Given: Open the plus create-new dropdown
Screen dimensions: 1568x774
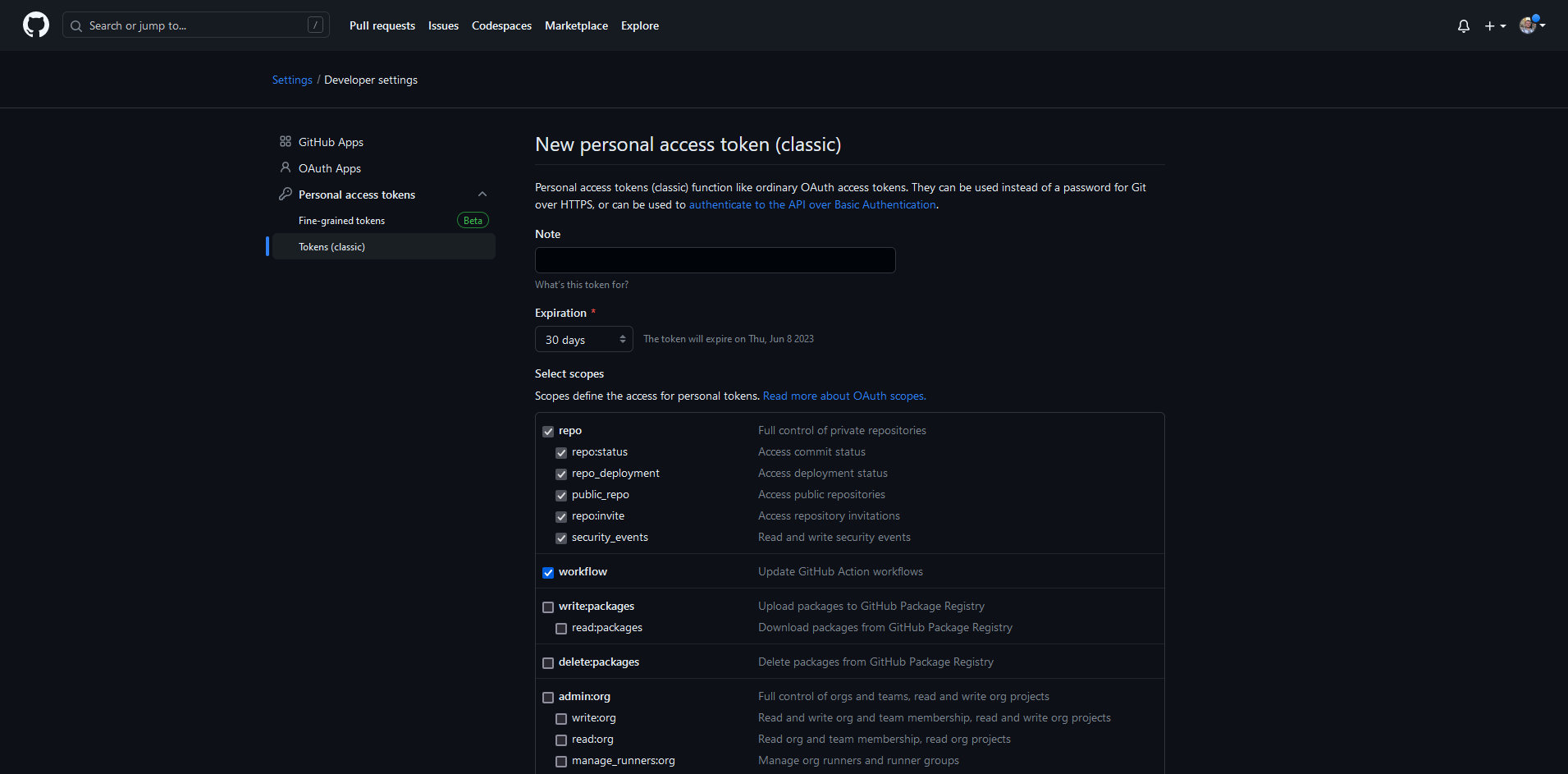Looking at the screenshot, I should pyautogui.click(x=1494, y=26).
